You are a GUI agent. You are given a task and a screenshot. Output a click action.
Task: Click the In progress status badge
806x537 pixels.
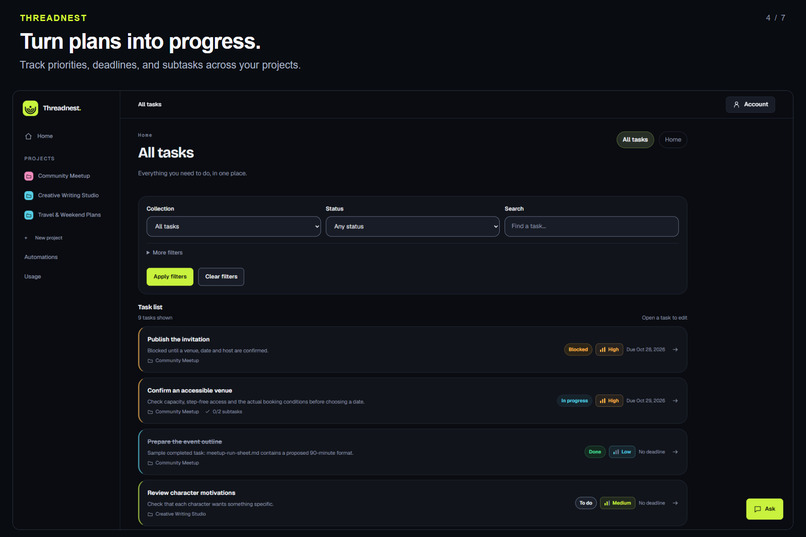click(574, 401)
